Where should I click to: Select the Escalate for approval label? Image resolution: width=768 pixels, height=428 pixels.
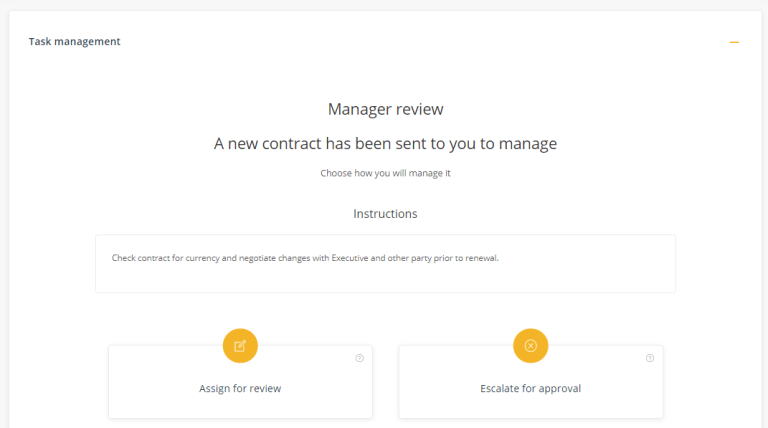(x=530, y=388)
